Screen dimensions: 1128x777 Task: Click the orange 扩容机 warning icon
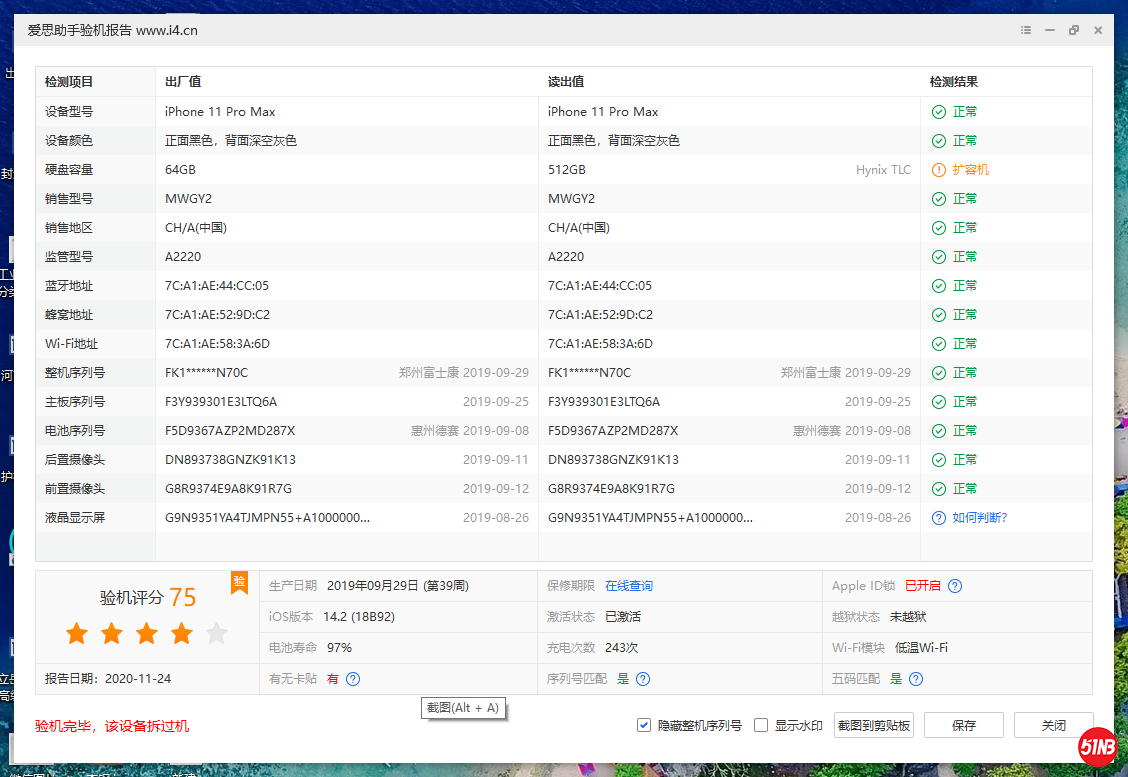(938, 170)
